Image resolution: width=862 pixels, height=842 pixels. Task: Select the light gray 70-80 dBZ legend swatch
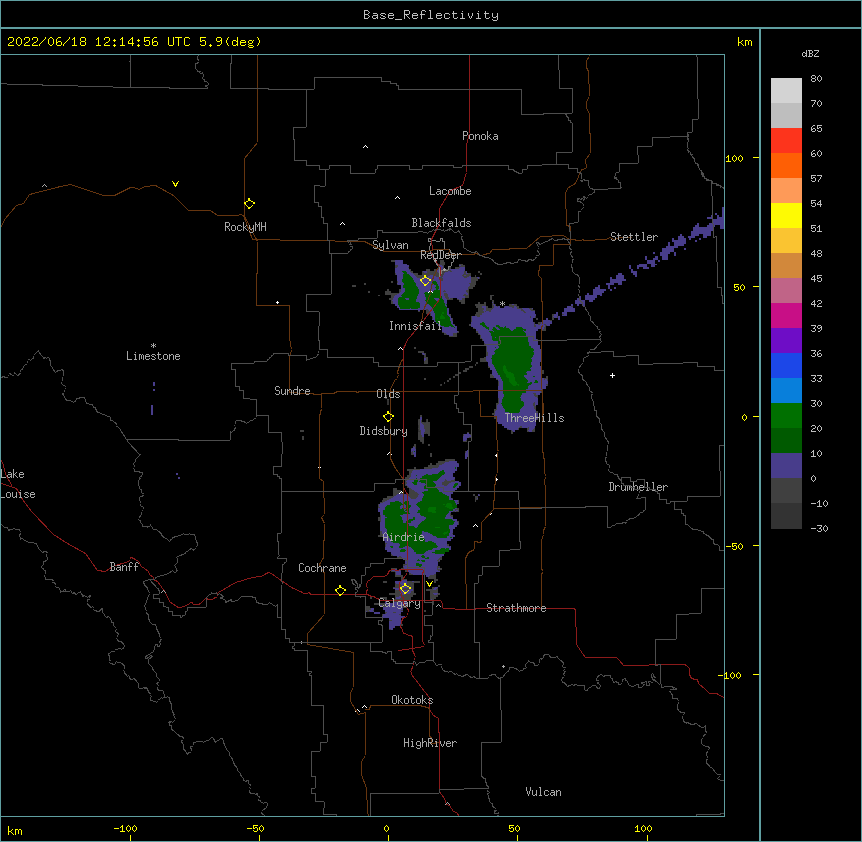point(786,91)
